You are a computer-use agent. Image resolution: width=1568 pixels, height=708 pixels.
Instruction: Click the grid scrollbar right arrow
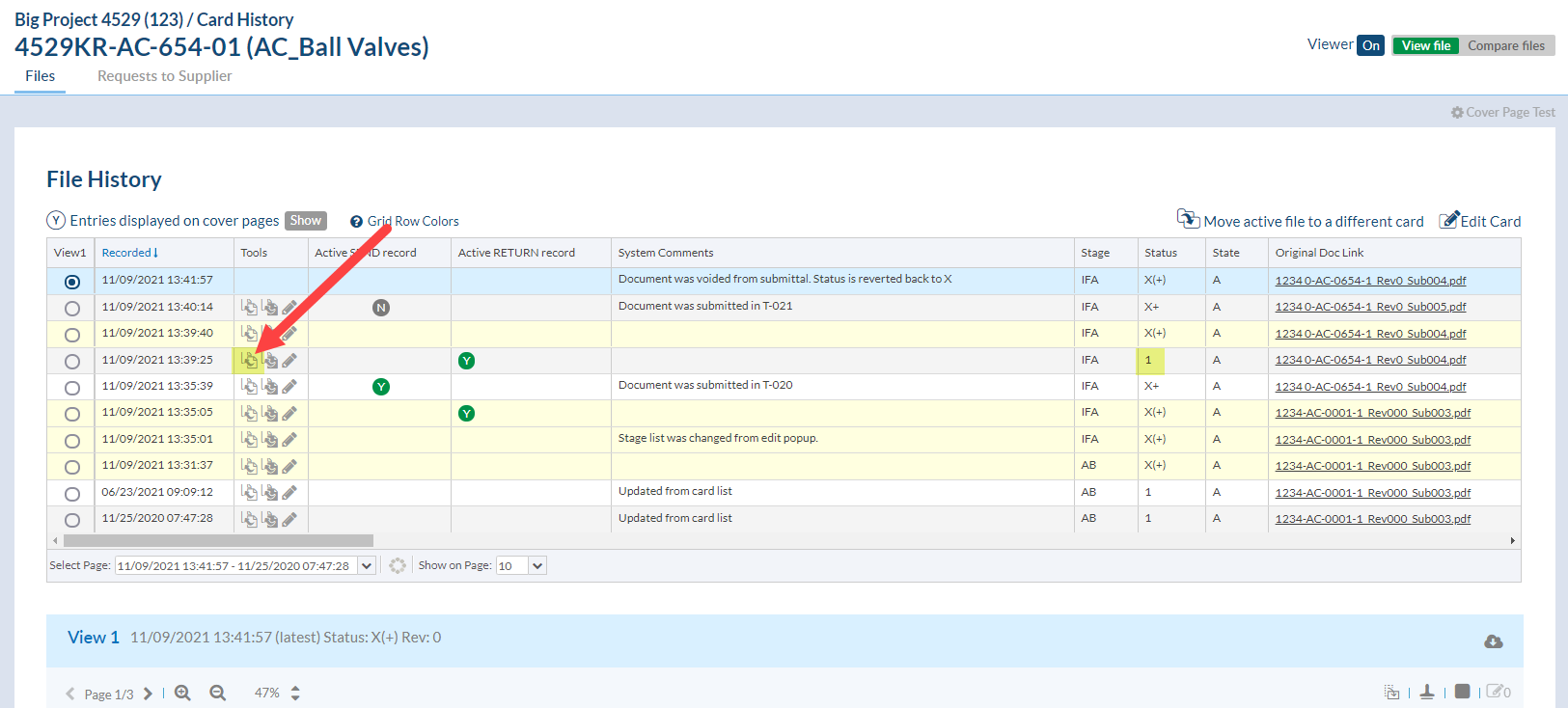click(x=1512, y=540)
